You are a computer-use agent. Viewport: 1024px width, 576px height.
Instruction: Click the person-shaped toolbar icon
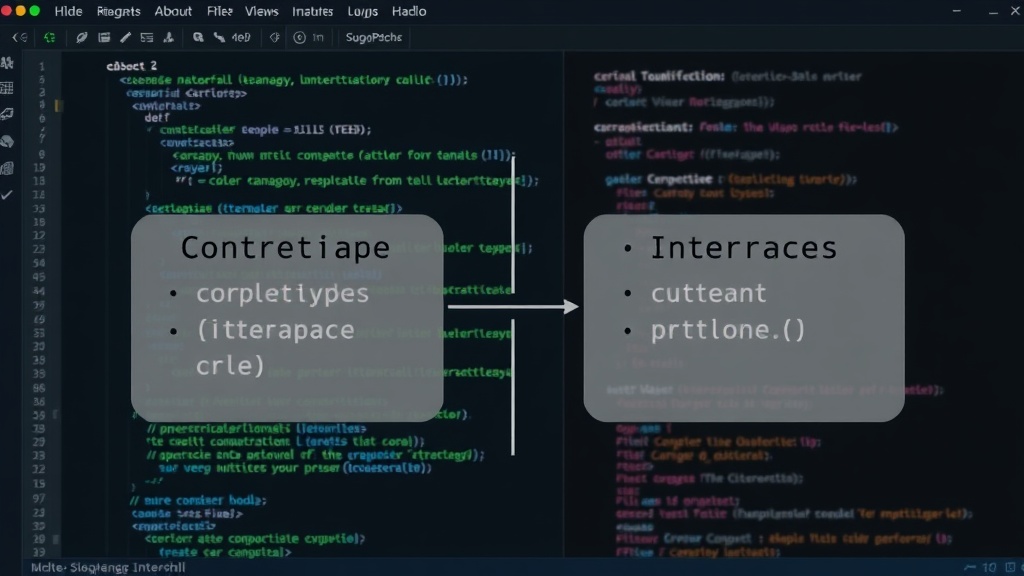(x=168, y=37)
